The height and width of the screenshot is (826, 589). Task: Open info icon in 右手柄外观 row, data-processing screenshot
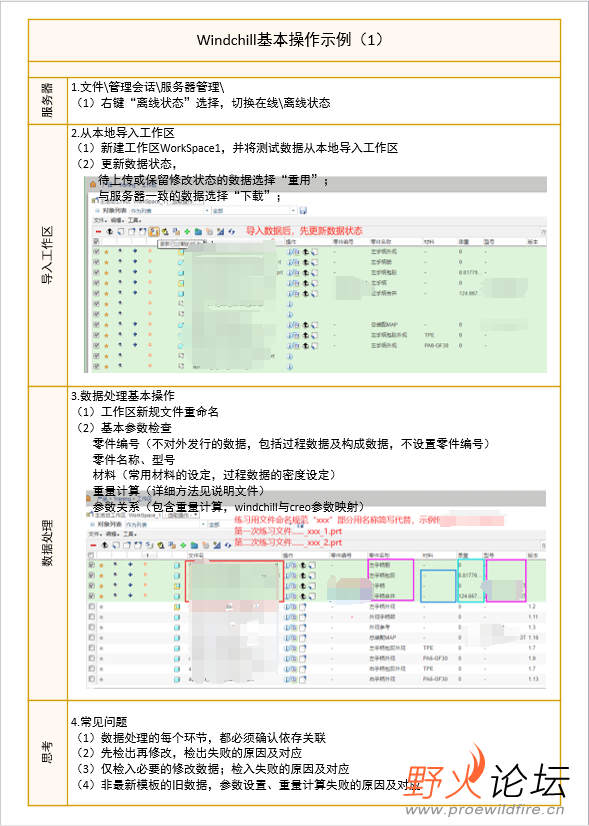(287, 678)
